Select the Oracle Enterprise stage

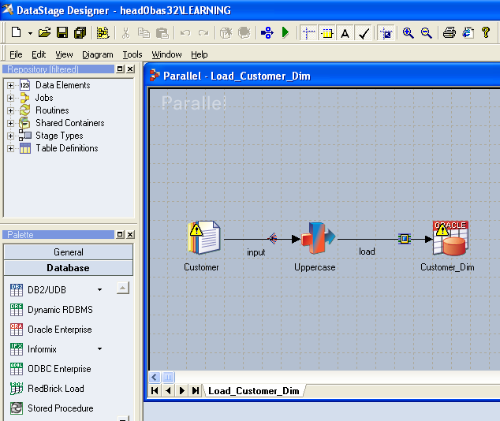(51, 329)
